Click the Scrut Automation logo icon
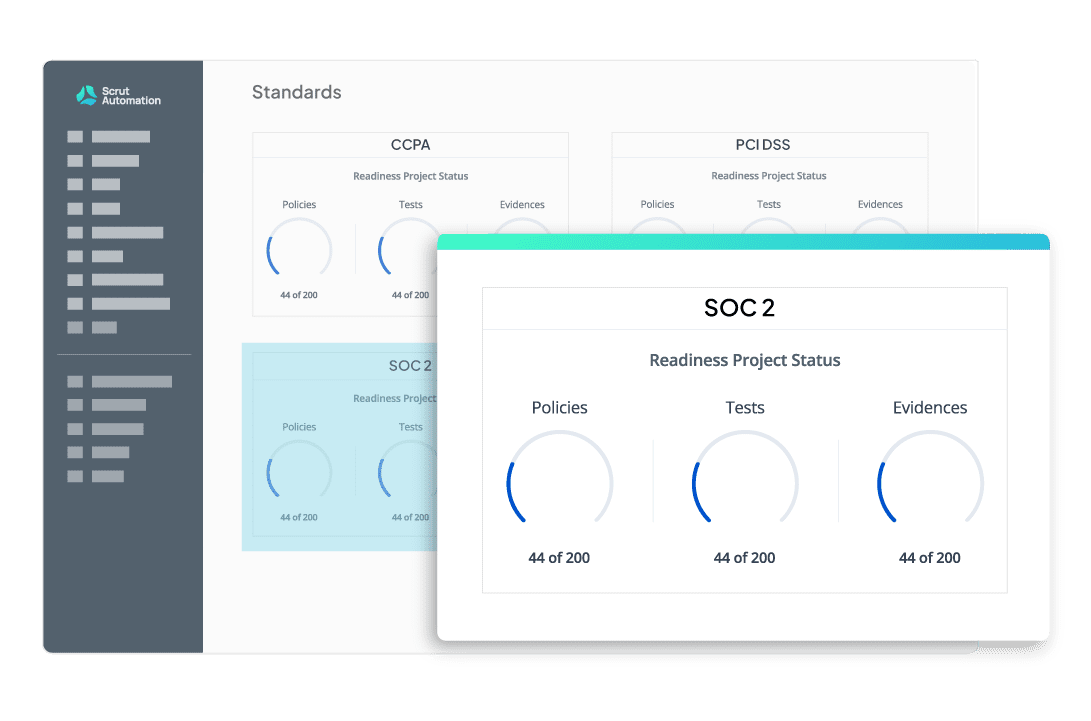 [x=86, y=95]
